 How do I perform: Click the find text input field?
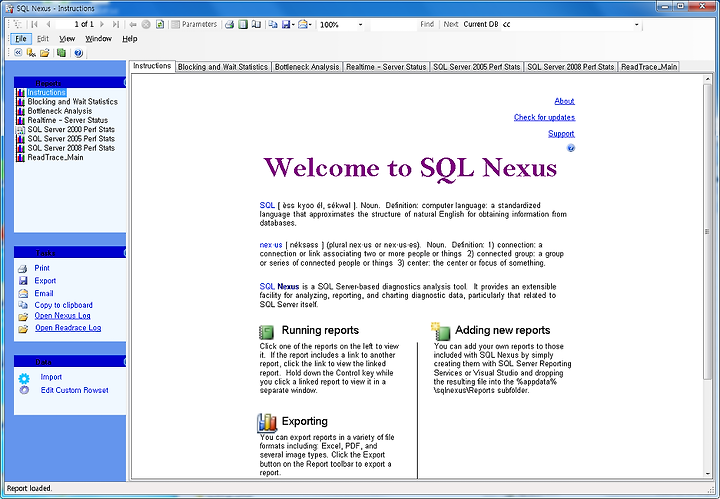(393, 24)
